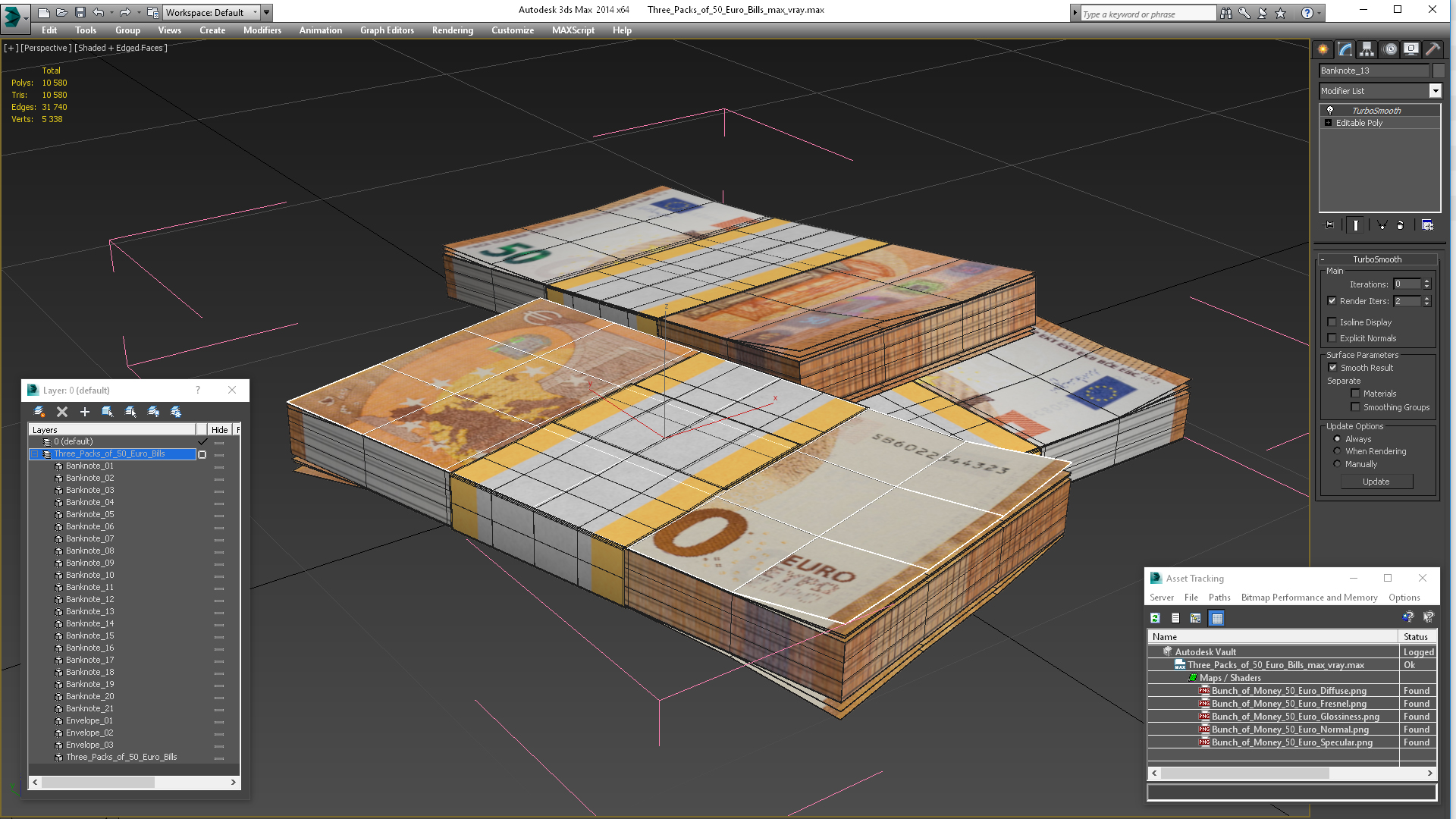1456x819 pixels.
Task: Select the Always update option
Action: click(1337, 439)
